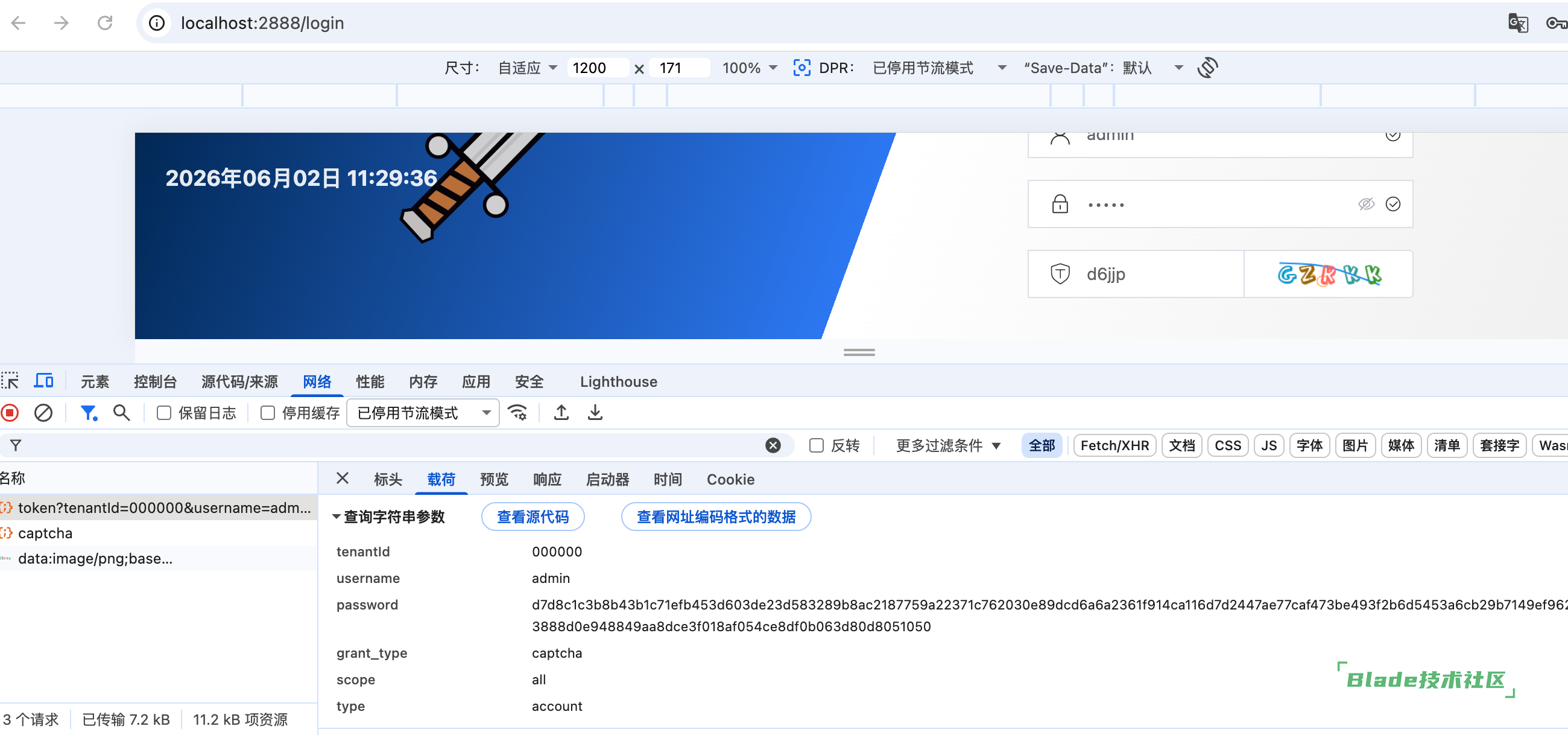Viewport: 1568px width, 735px height.
Task: Open the Lighthouse tab
Action: 618,381
